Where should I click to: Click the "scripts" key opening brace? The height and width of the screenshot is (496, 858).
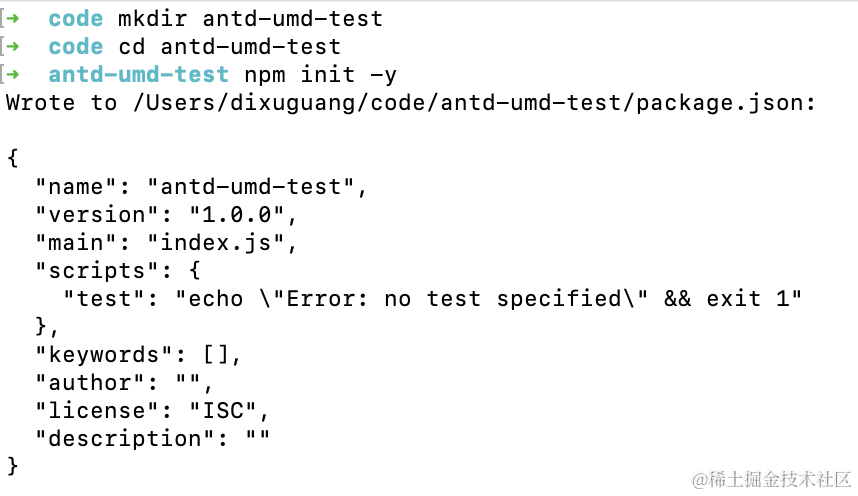pyautogui.click(x=195, y=270)
